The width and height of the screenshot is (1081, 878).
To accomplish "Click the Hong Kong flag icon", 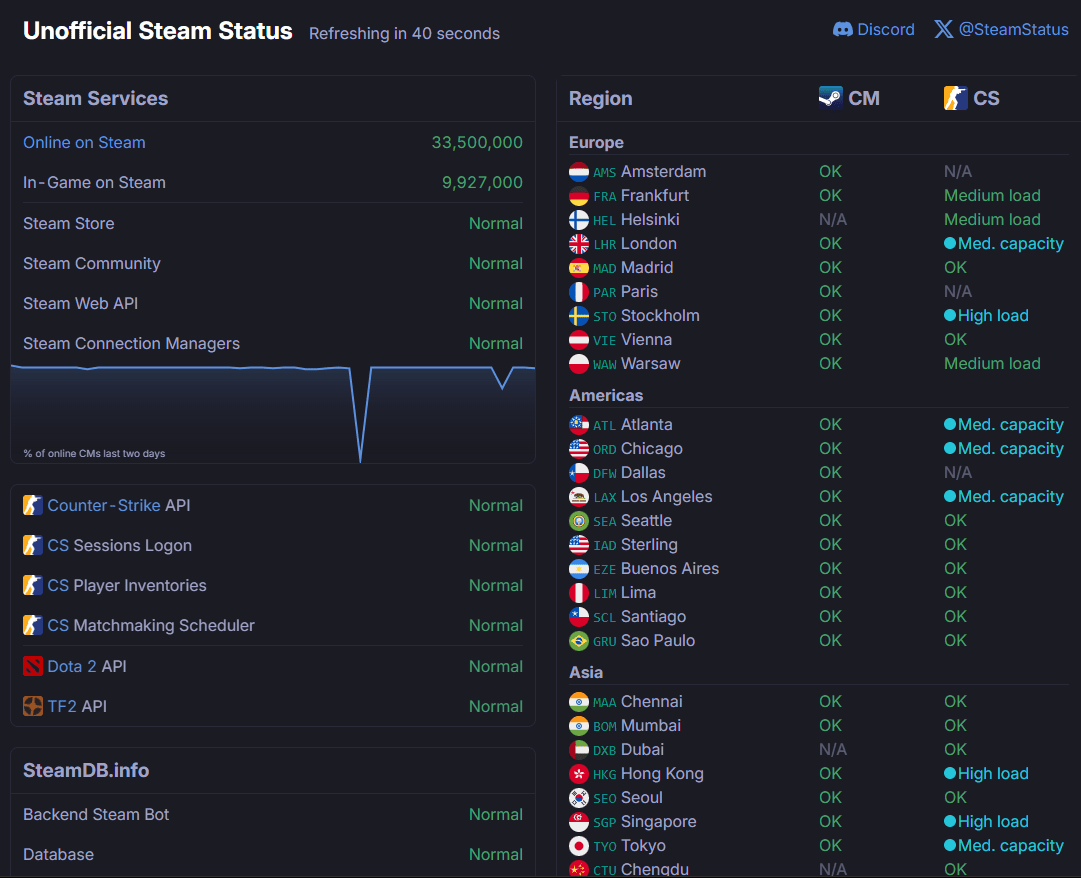I will point(578,774).
